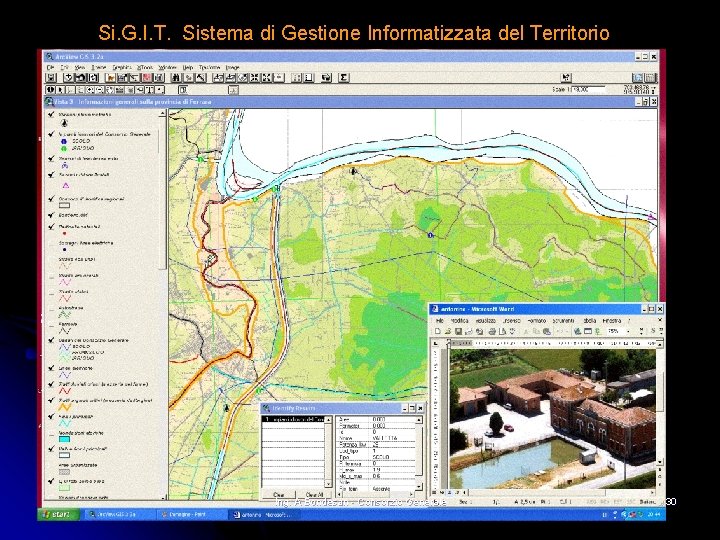The height and width of the screenshot is (540, 720).
Task: Select the Draw Point tool
Action: tap(159, 90)
